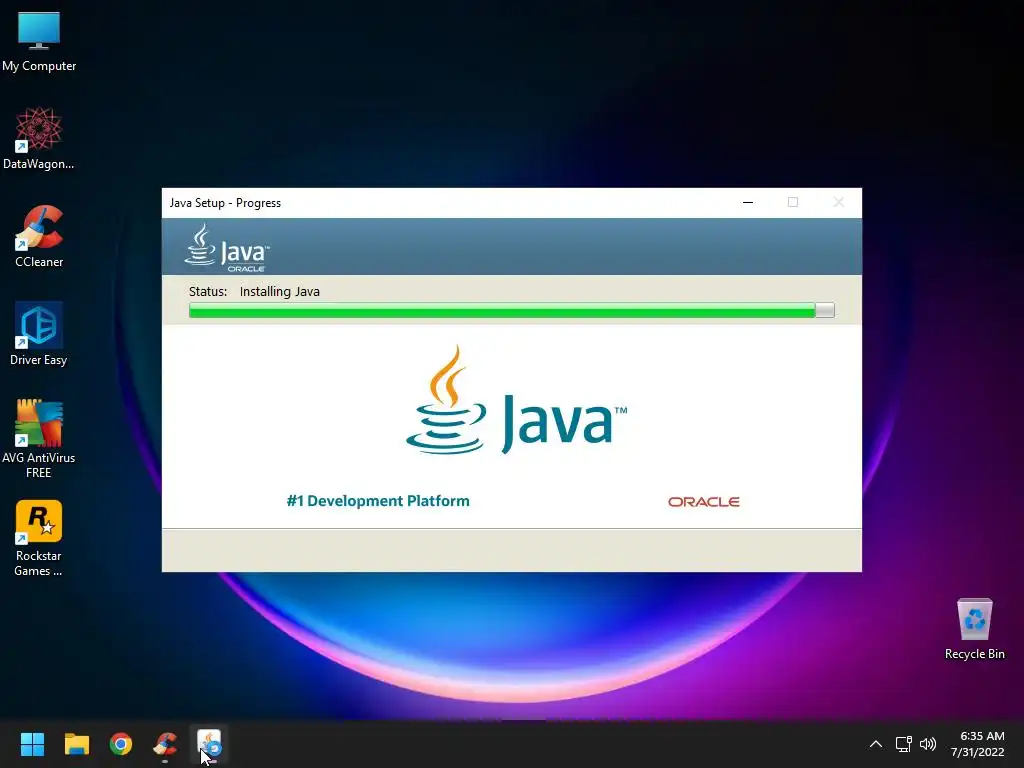Click the green installation progress bar

pos(511,310)
